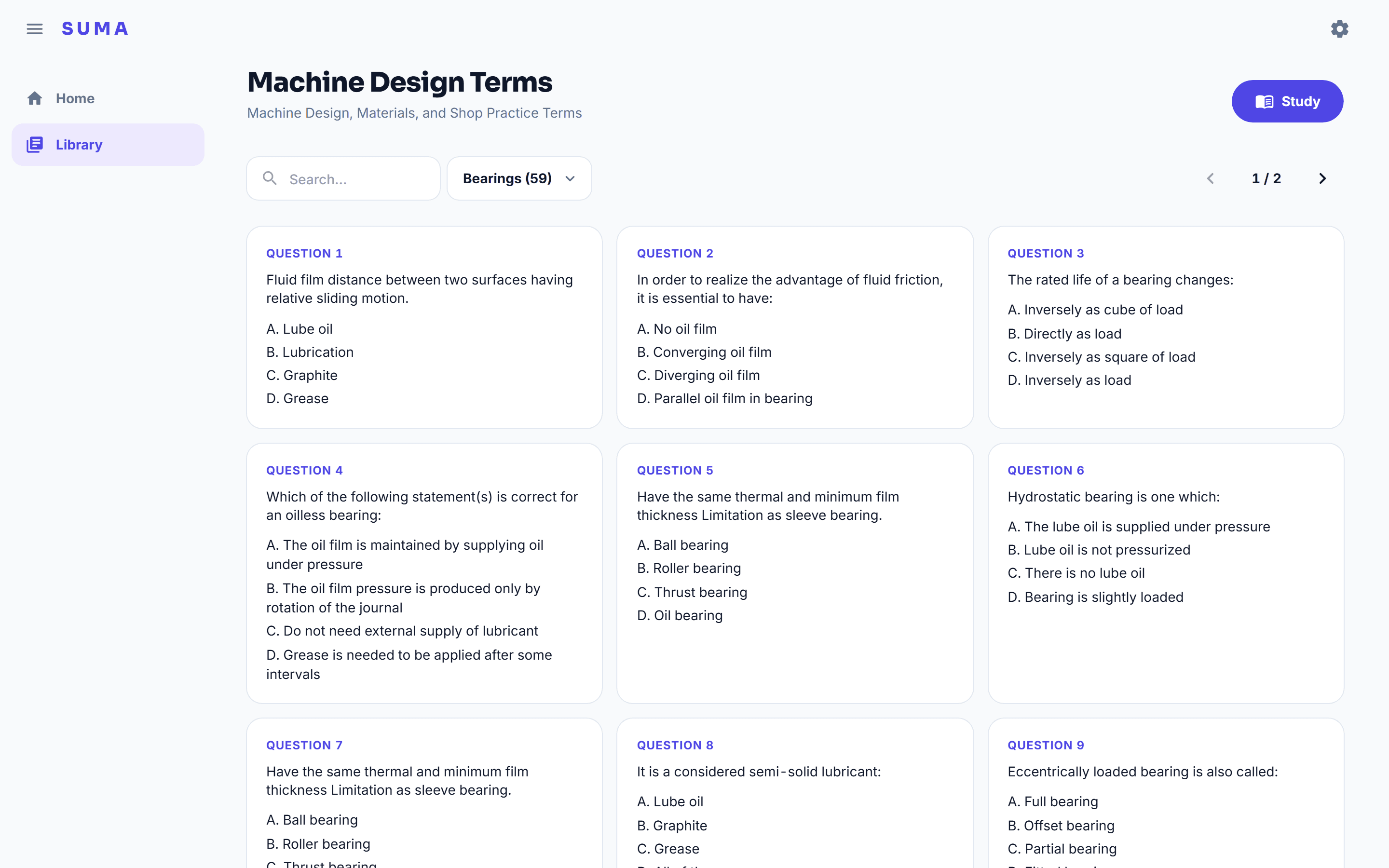Focus the Search input field
Viewport: 1389px width, 868px height.
(343, 178)
